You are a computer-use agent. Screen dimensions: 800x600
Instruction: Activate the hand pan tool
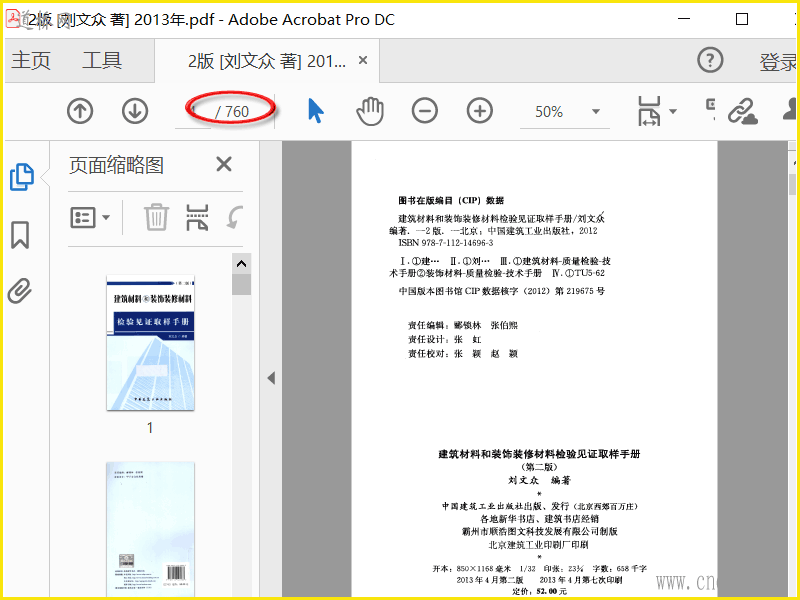pyautogui.click(x=370, y=111)
